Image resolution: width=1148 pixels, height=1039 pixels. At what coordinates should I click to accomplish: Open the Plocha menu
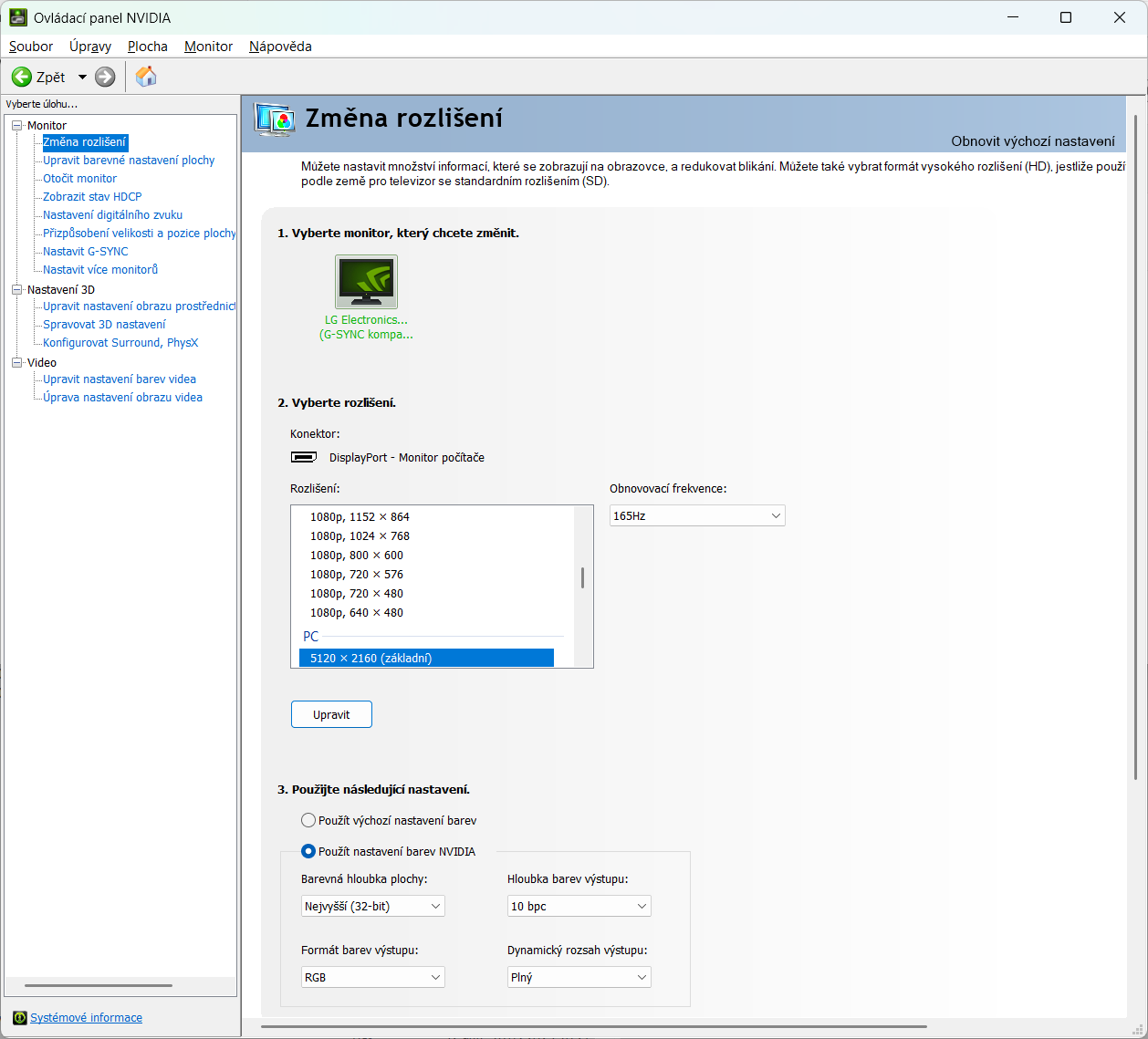(148, 47)
